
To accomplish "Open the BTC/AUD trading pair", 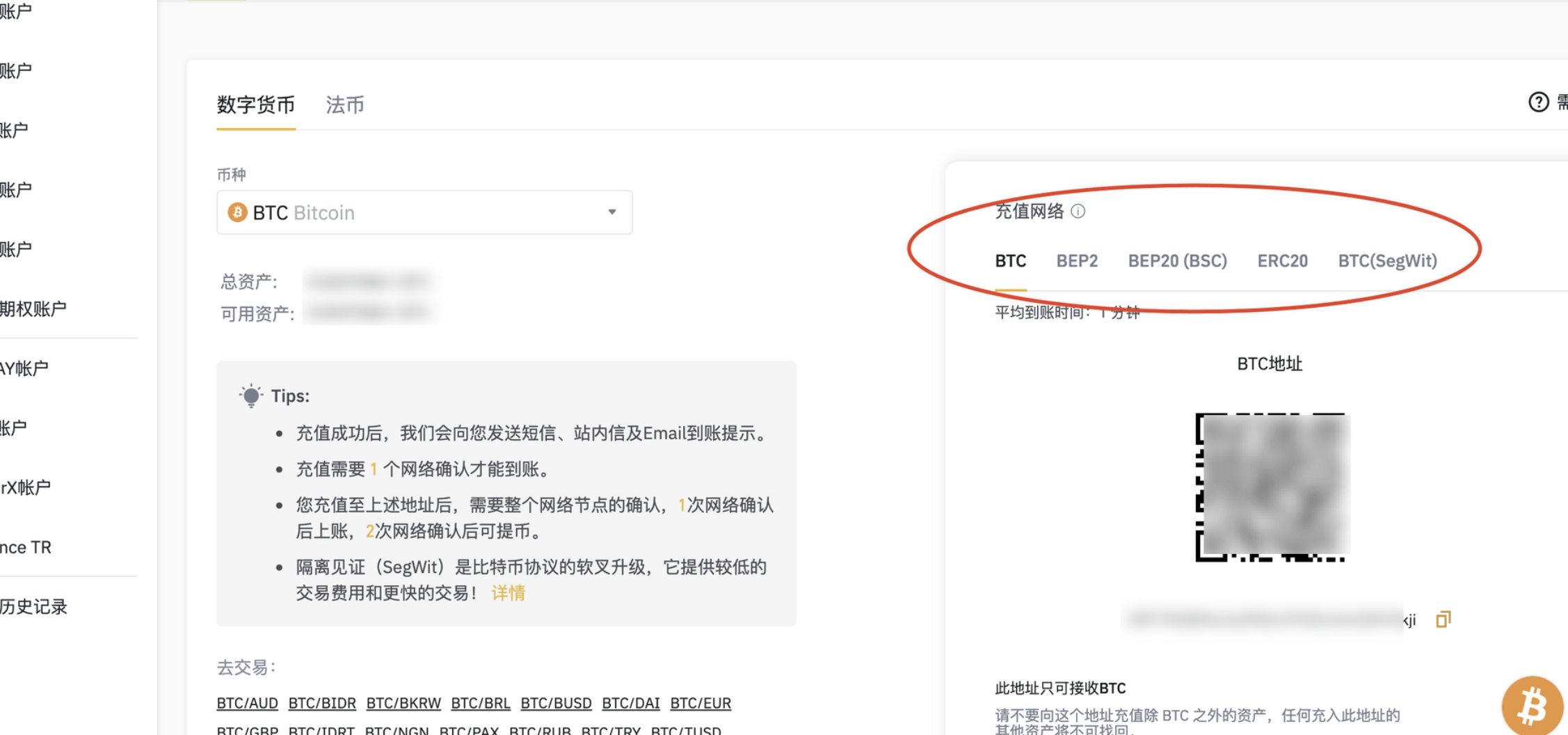I will pos(247,703).
